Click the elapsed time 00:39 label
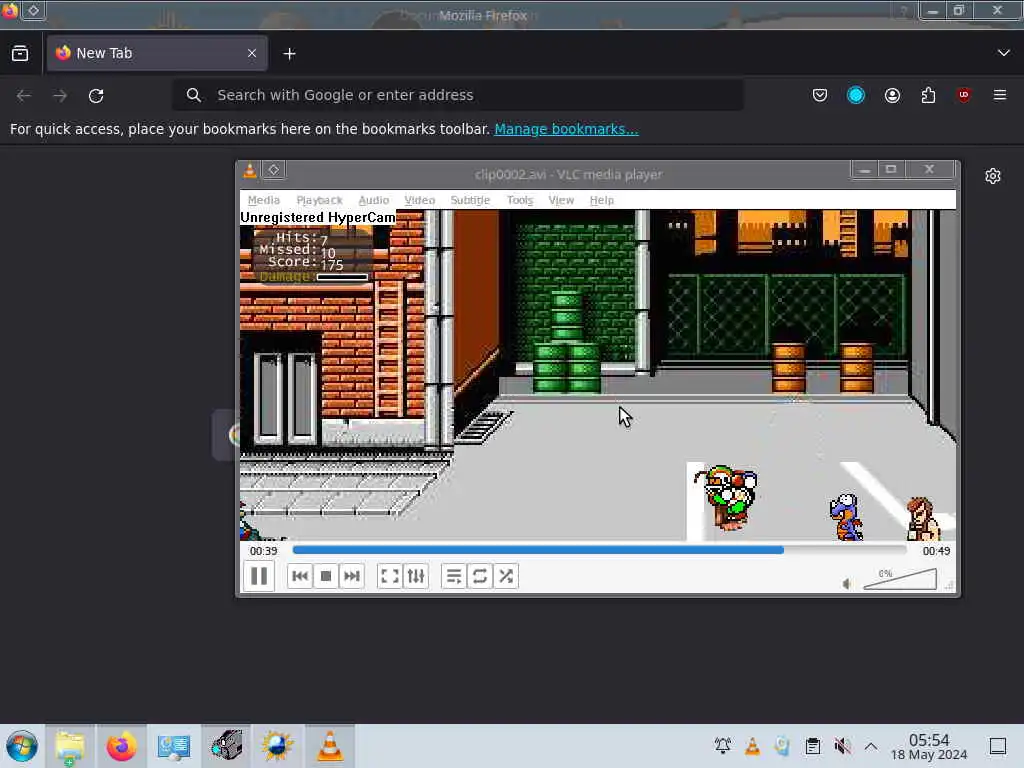This screenshot has width=1024, height=768. (263, 551)
